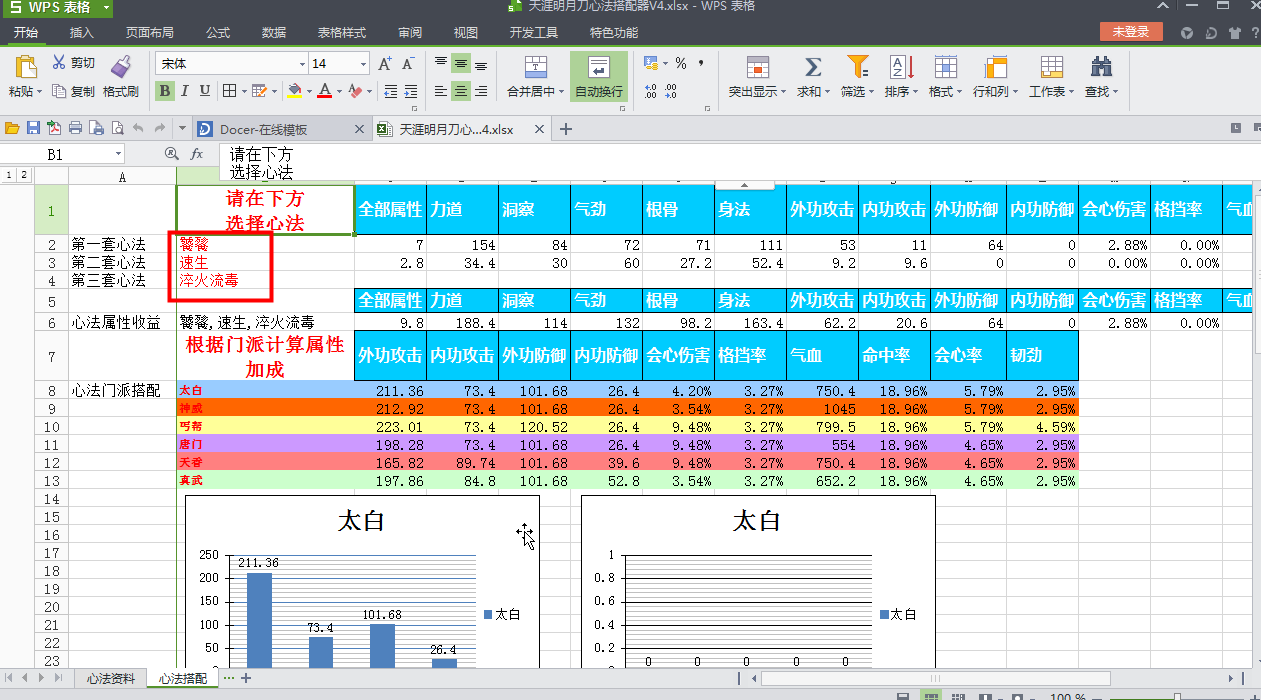The height and width of the screenshot is (700, 1261).
Task: Apply cell borders icon
Action: pyautogui.click(x=229, y=91)
